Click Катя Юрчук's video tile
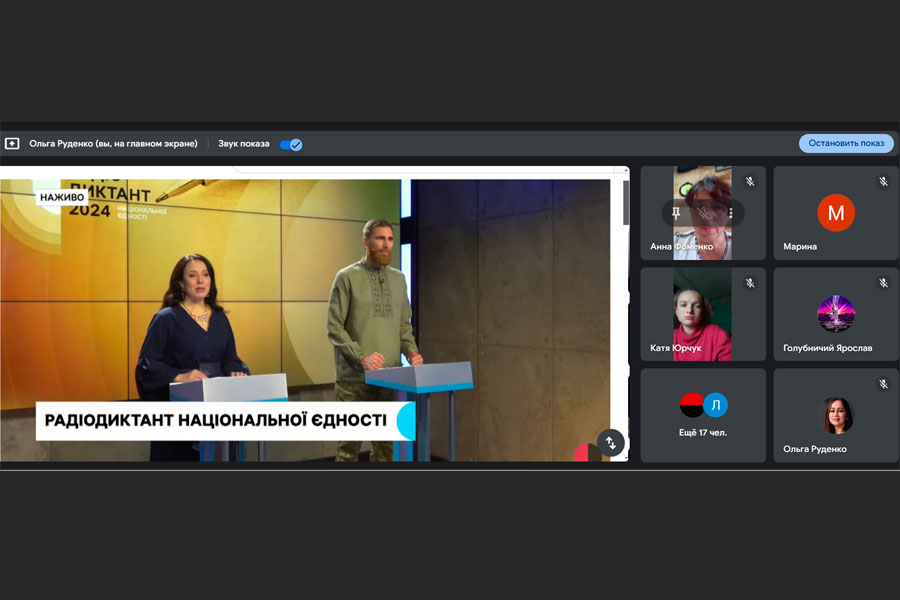The width and height of the screenshot is (900, 600). tap(702, 314)
